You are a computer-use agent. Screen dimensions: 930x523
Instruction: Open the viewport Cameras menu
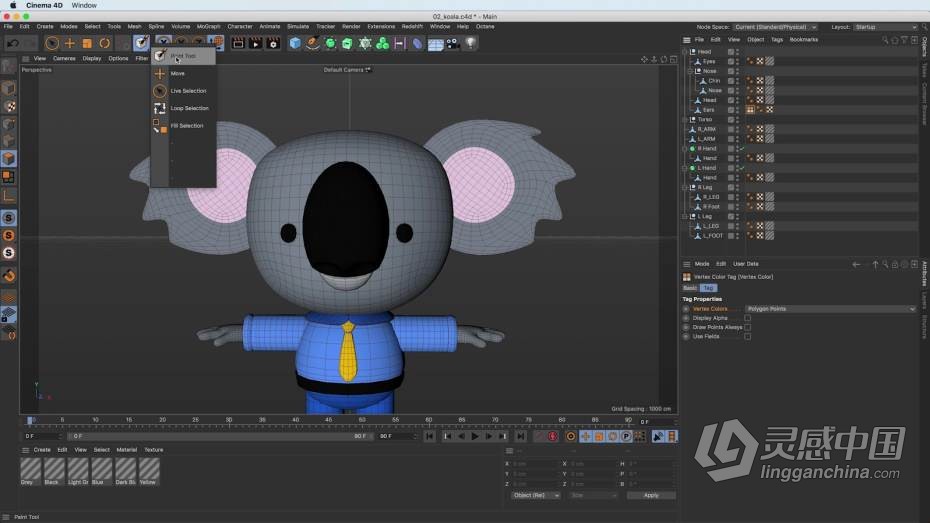coord(64,59)
